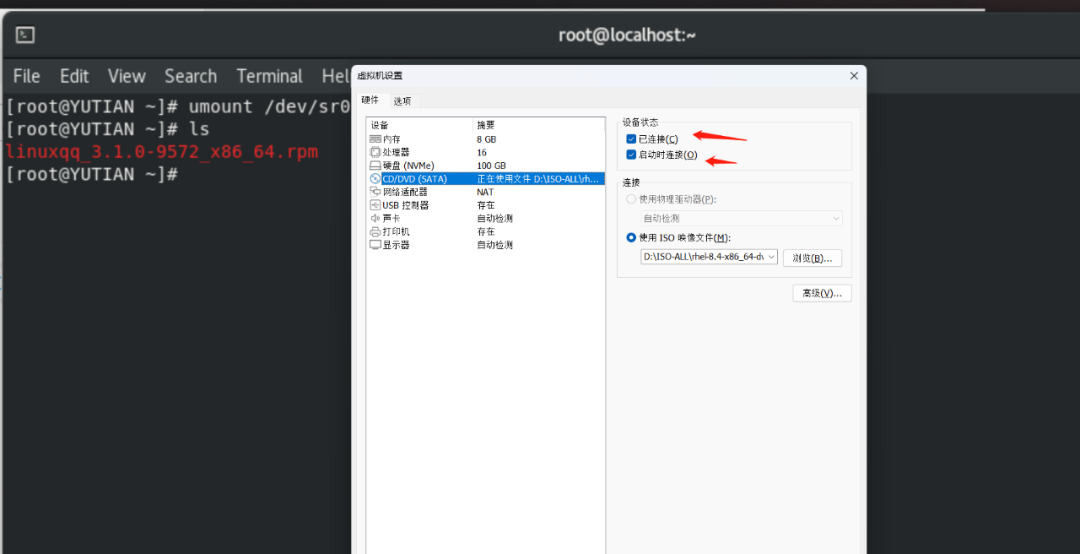Image resolution: width=1080 pixels, height=554 pixels.
Task: Click the processor summary value 16
Action: [481, 152]
